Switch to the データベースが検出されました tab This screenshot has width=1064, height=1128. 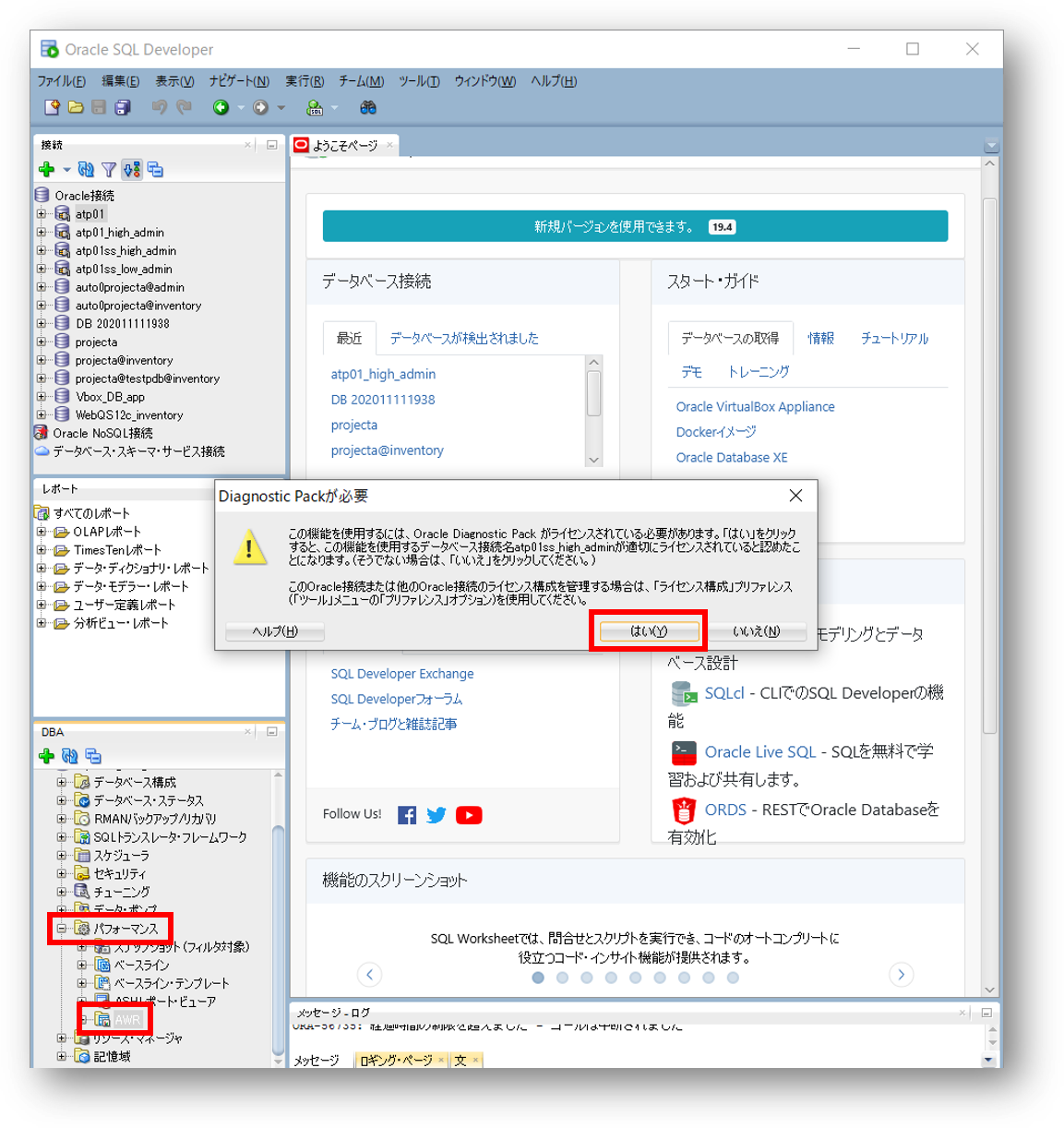click(x=464, y=339)
